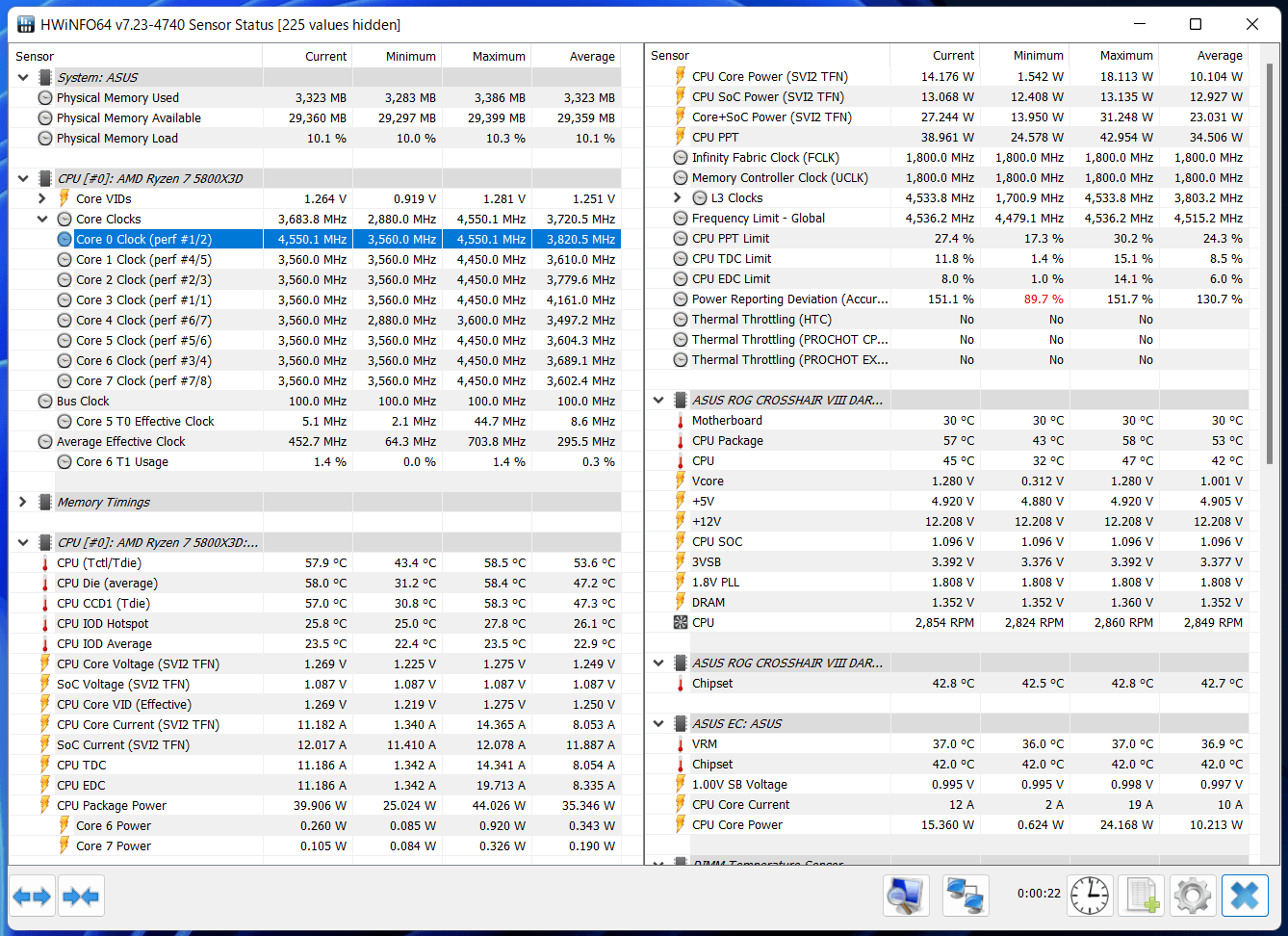The width and height of the screenshot is (1288, 936).
Task: Click the HWiNFO64 app icon in title bar
Action: (x=26, y=24)
